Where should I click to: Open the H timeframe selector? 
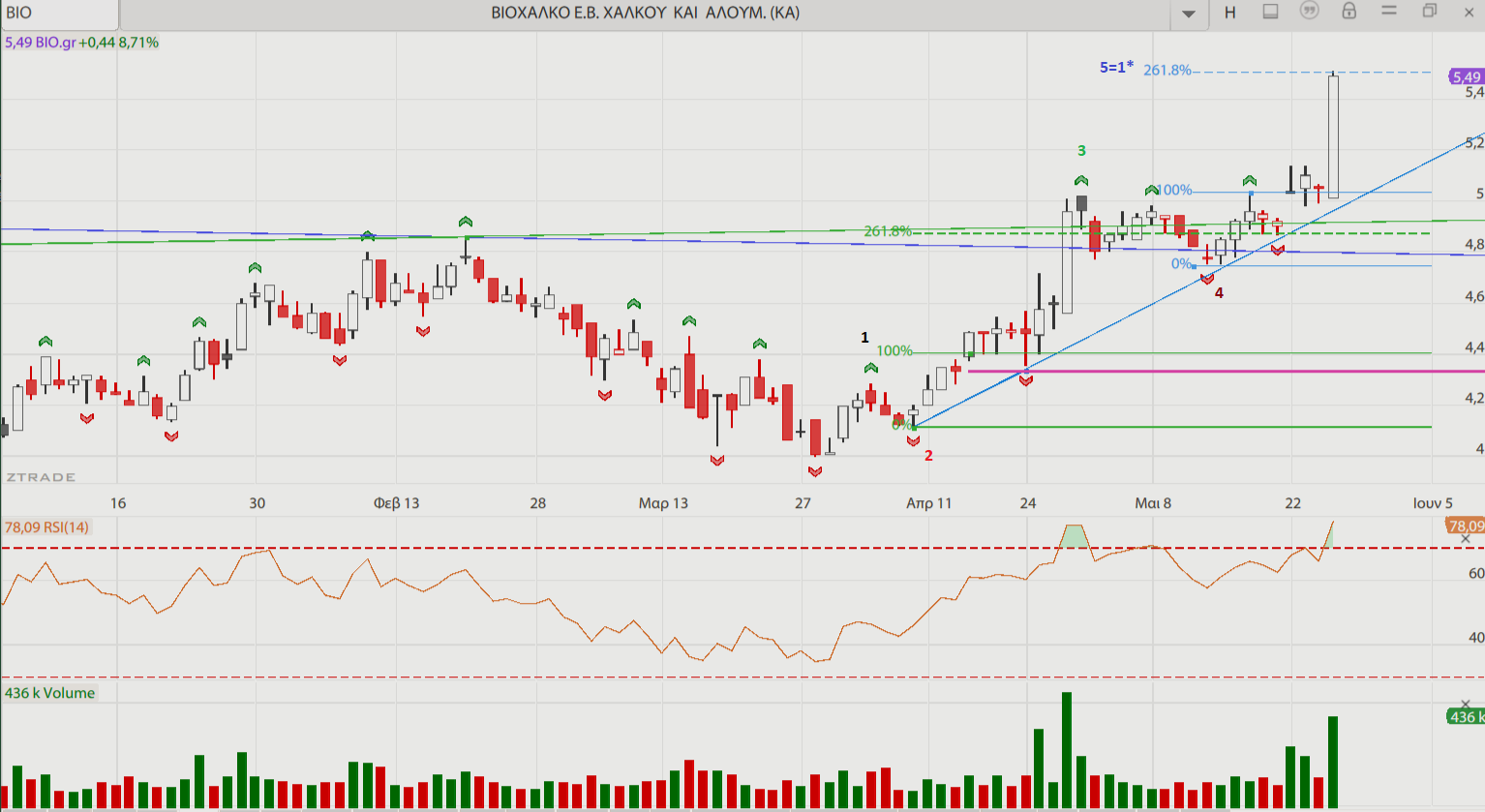click(x=1230, y=13)
